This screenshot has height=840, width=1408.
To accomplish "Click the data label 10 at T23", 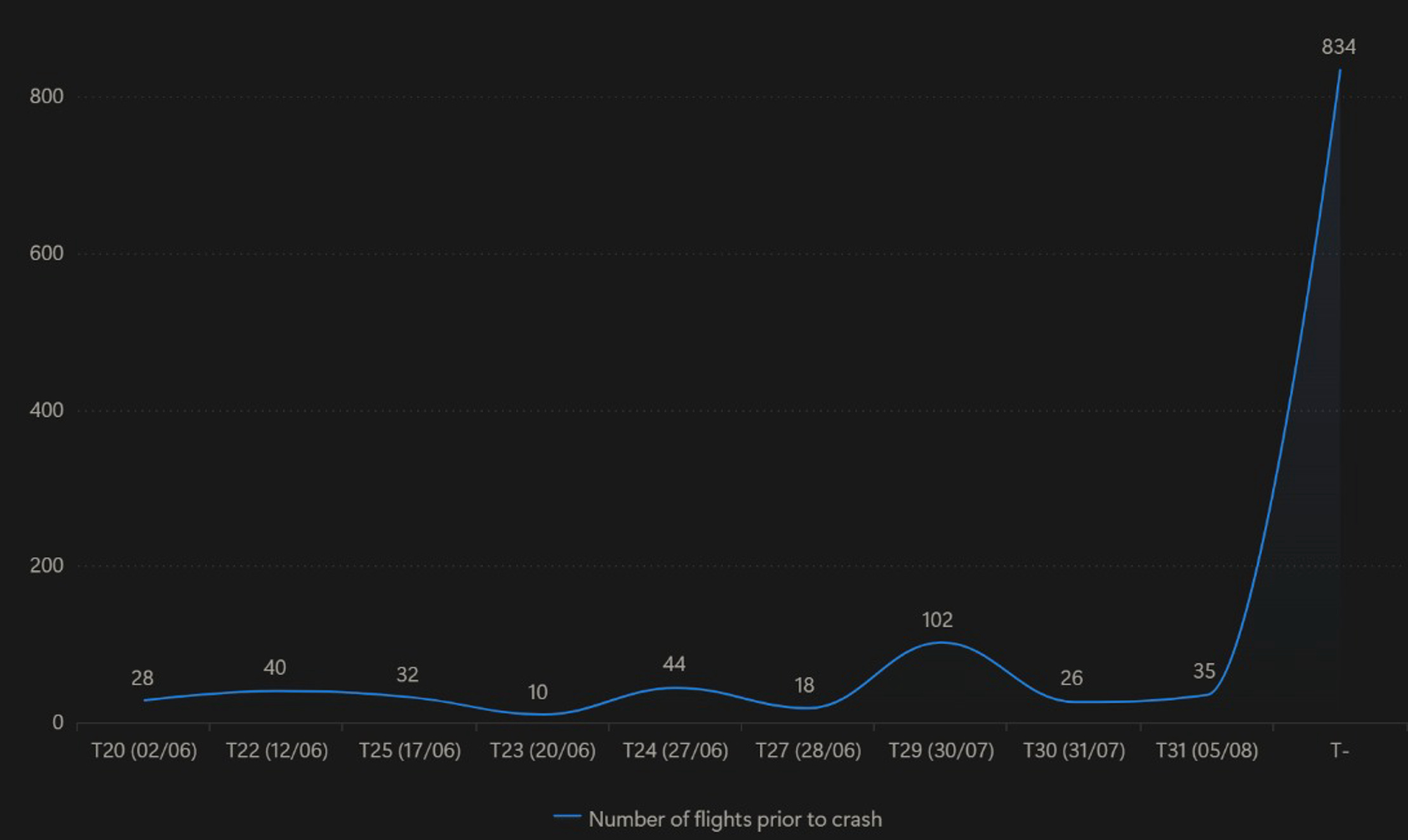I will (x=538, y=692).
